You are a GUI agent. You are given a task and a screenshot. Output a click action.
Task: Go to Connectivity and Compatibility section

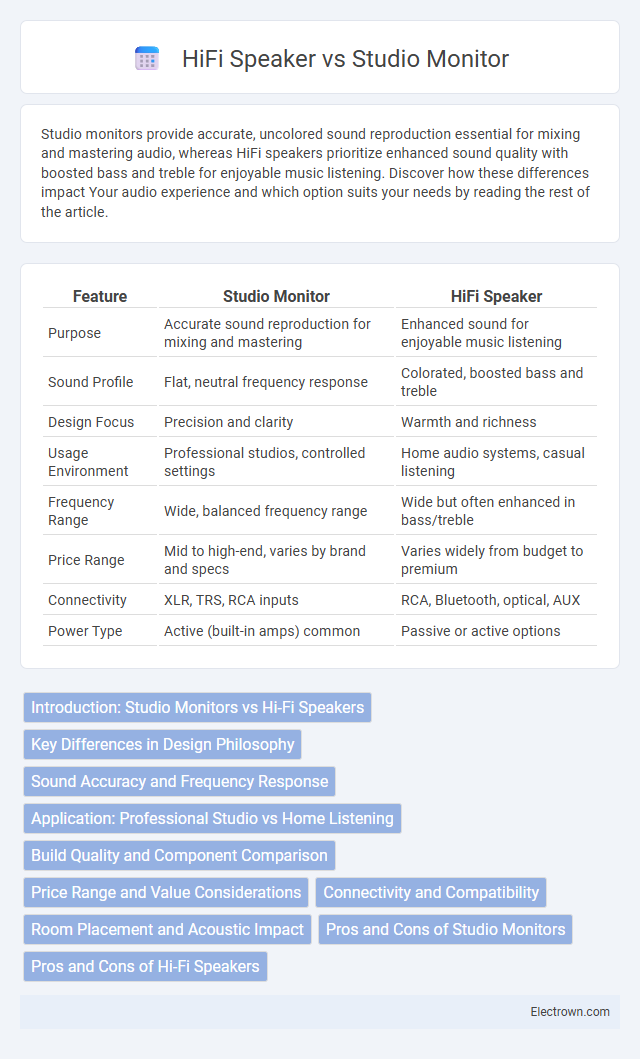pos(431,892)
